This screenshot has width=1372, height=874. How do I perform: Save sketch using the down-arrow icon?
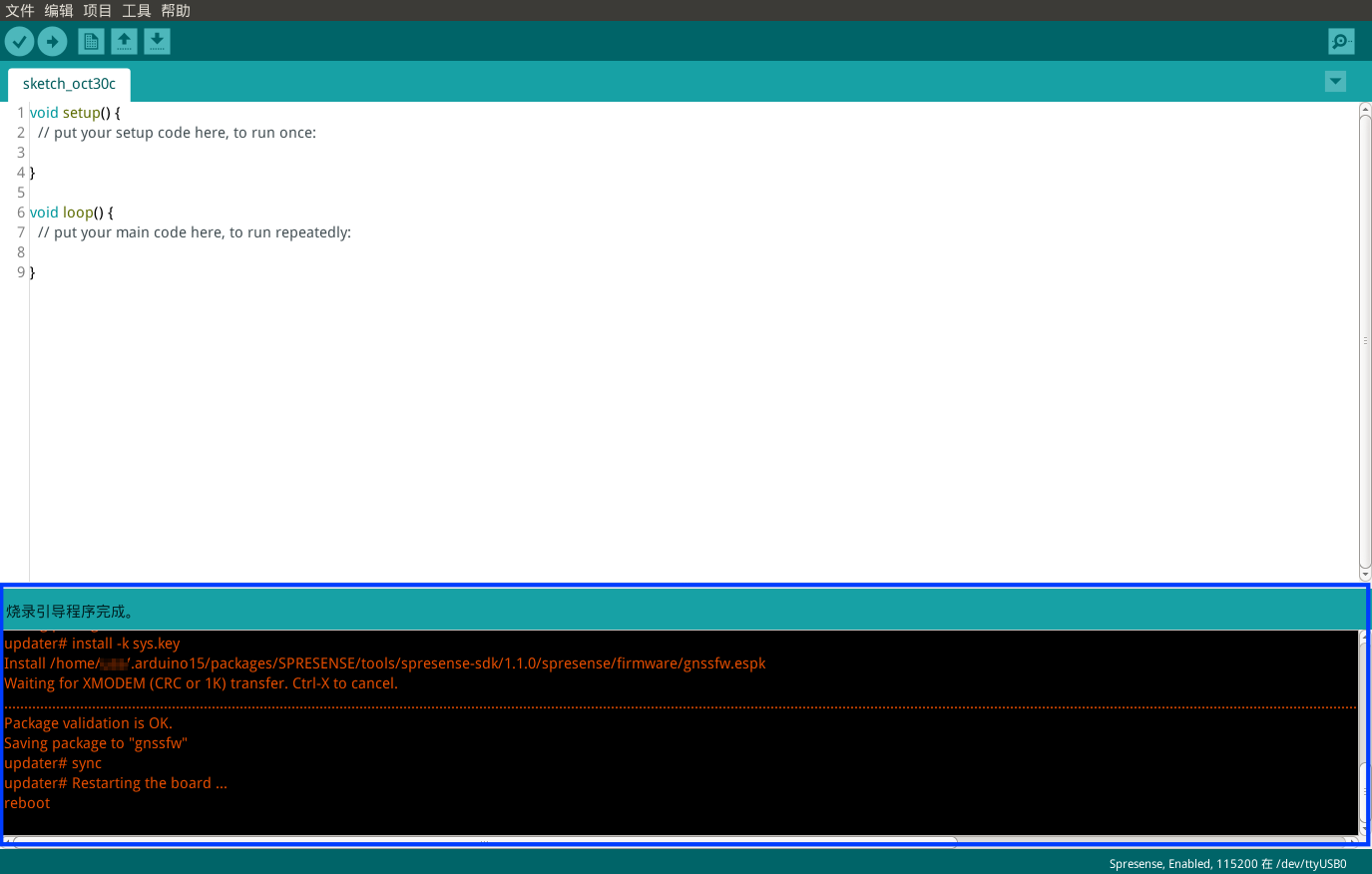click(157, 42)
